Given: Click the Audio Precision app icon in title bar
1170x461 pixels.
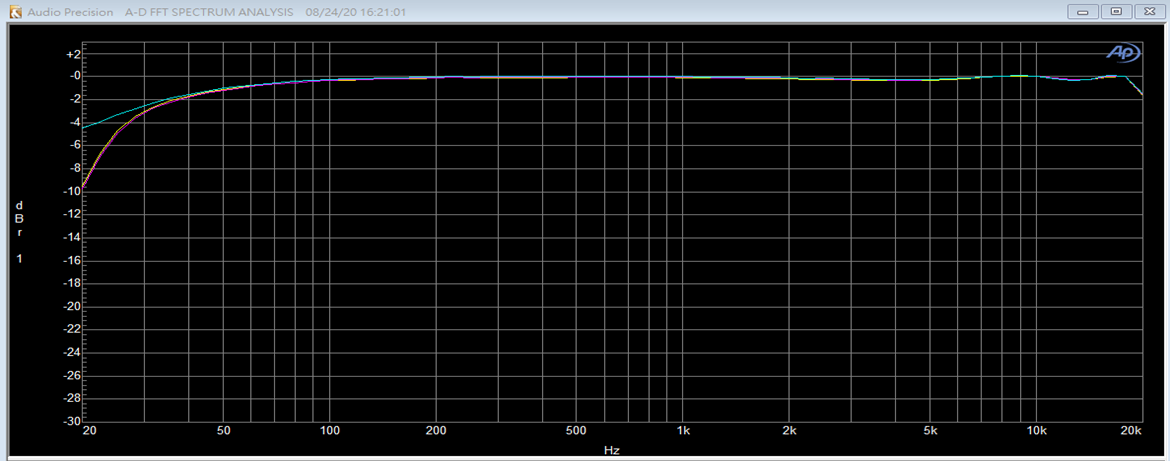Looking at the screenshot, I should [14, 12].
